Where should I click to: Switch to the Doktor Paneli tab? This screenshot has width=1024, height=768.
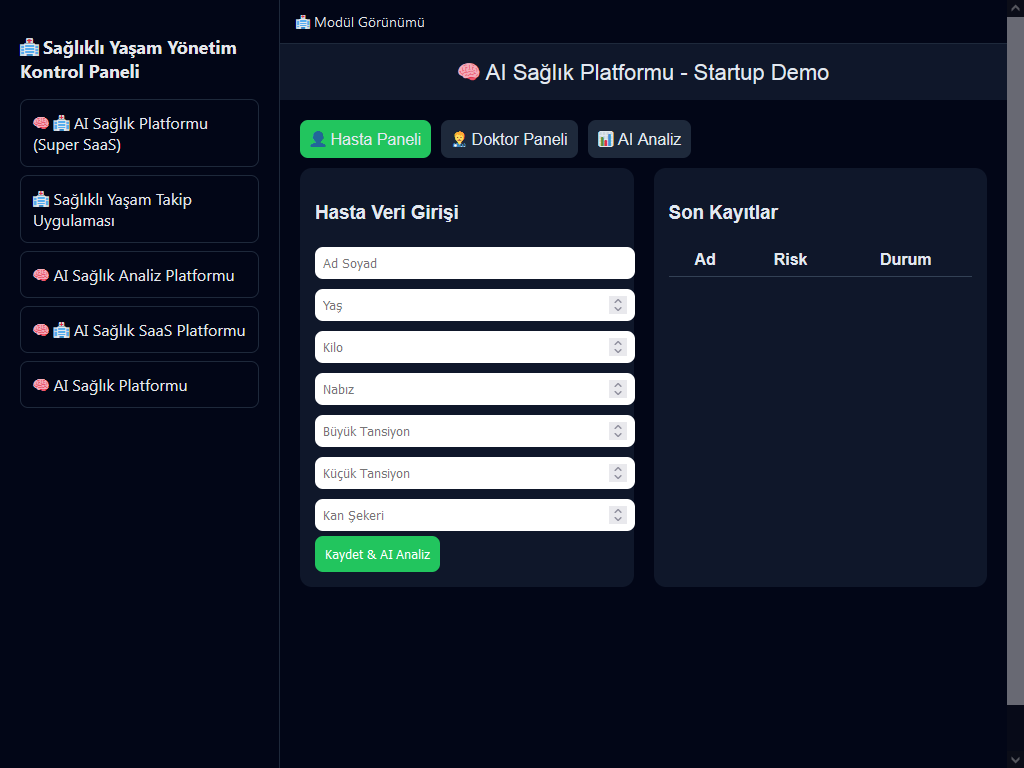pos(509,139)
